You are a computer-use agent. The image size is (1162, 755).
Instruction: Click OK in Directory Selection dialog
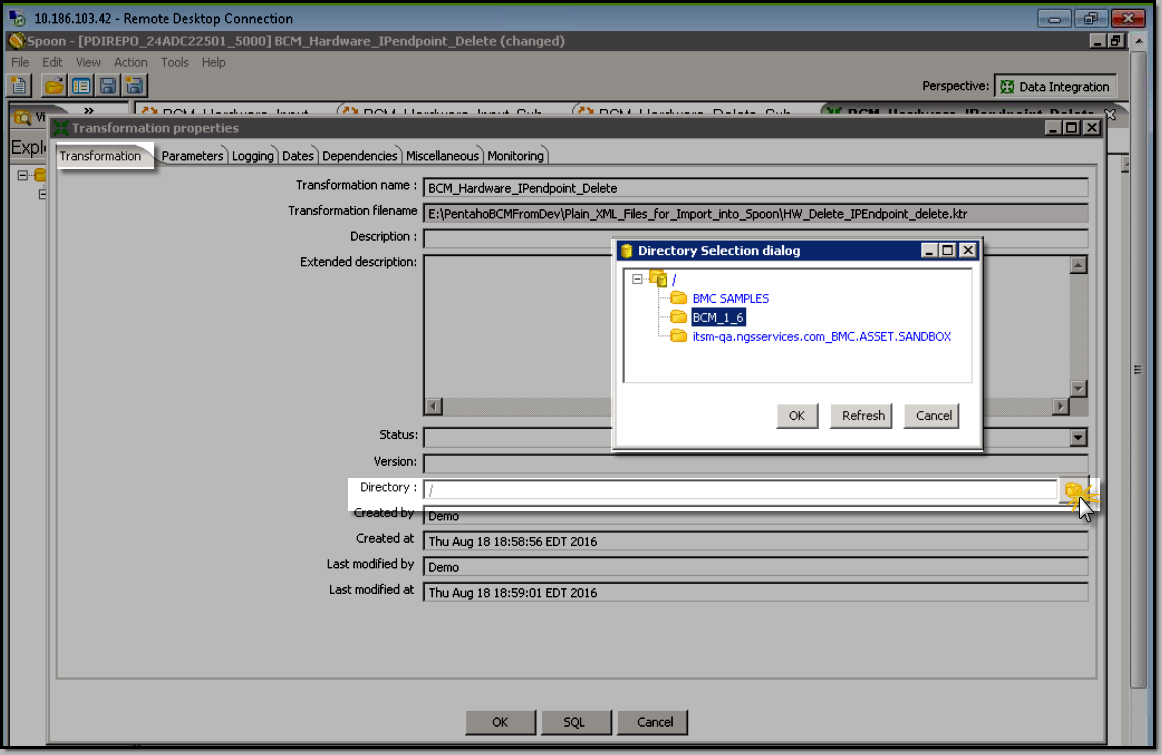796,416
